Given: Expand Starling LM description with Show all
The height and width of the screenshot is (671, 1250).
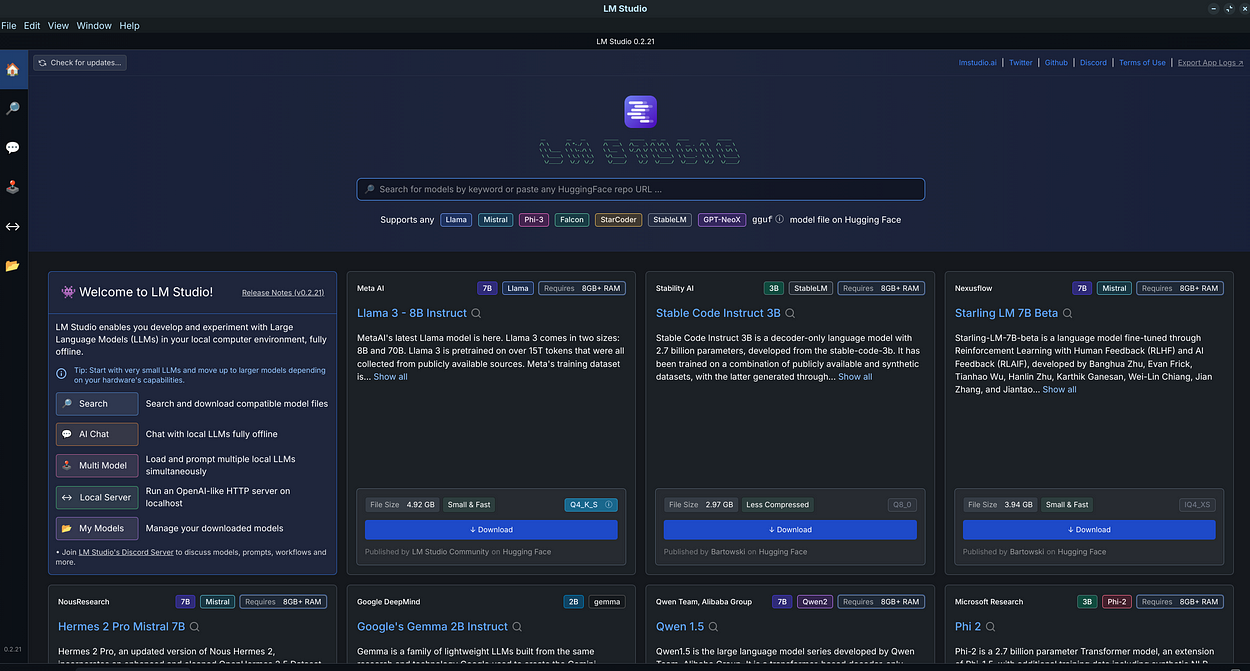Looking at the screenshot, I should coord(1059,389).
